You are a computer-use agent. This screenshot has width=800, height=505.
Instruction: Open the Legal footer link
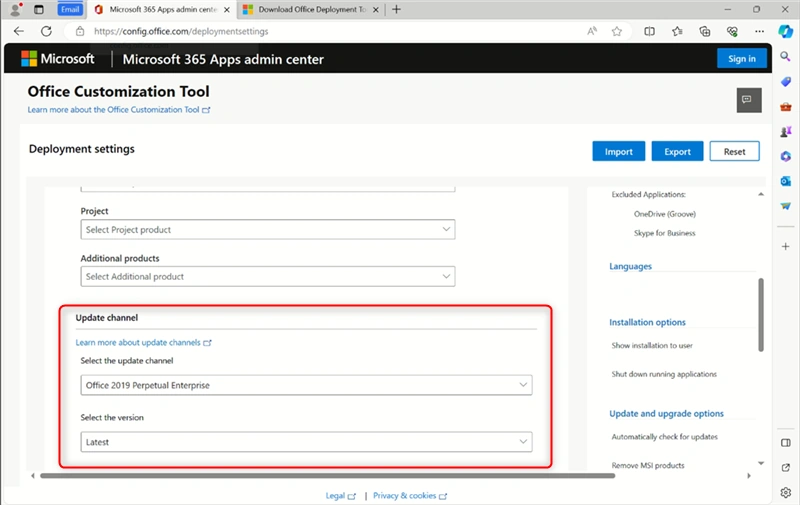pyautogui.click(x=340, y=496)
